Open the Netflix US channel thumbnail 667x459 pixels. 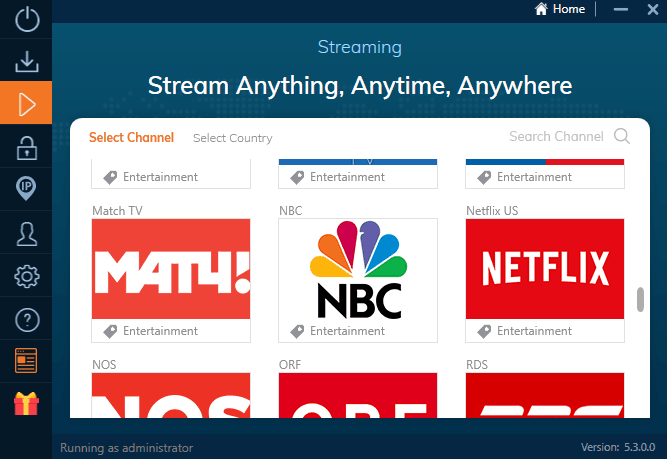pyautogui.click(x=544, y=269)
